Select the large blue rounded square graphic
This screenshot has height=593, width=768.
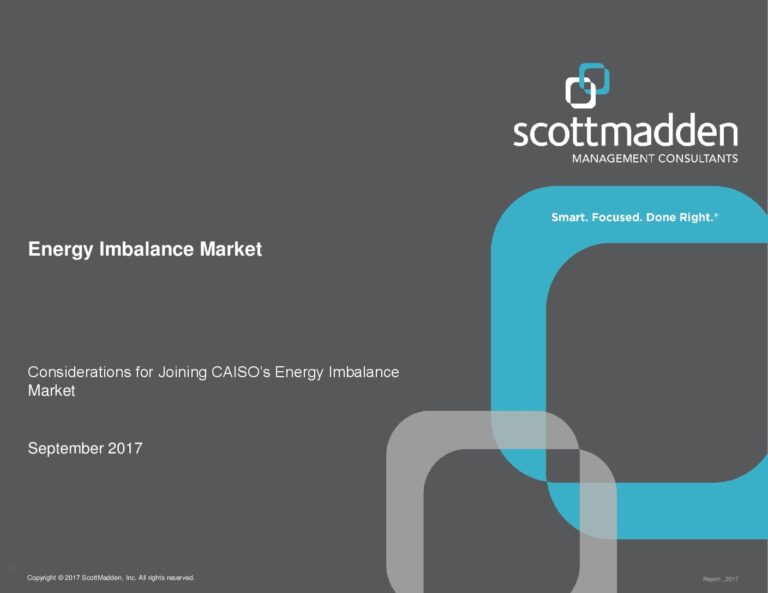520,330
